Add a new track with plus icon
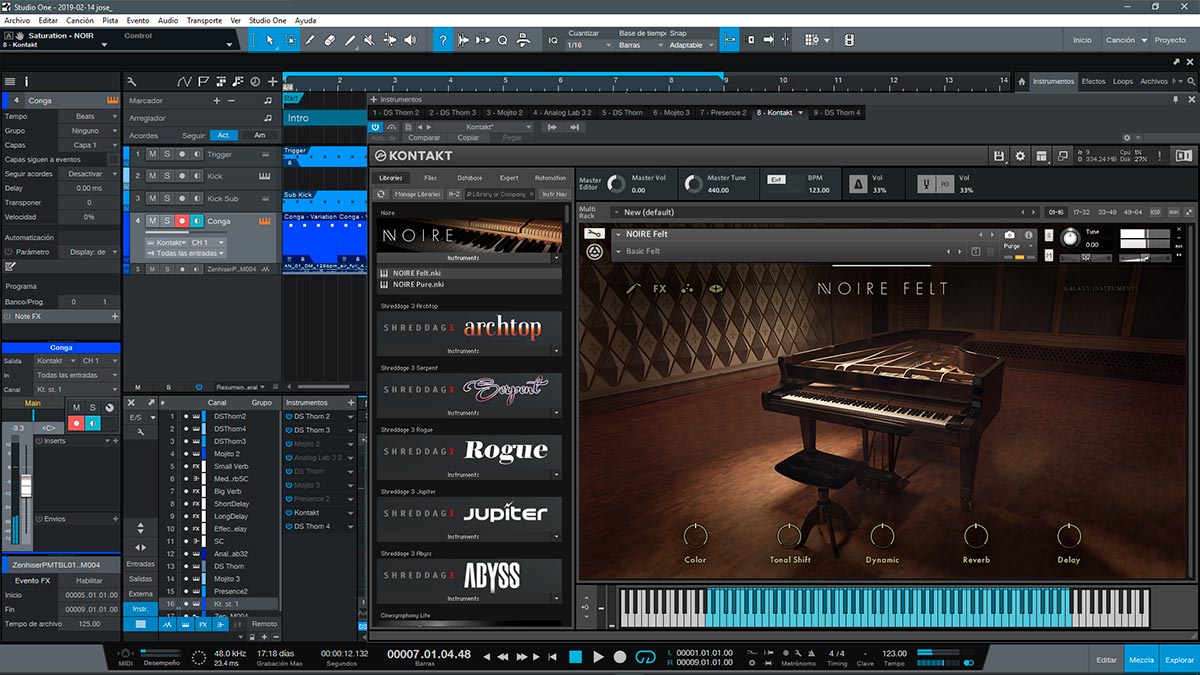Viewport: 1200px width, 675px height. pyautogui.click(x=272, y=81)
